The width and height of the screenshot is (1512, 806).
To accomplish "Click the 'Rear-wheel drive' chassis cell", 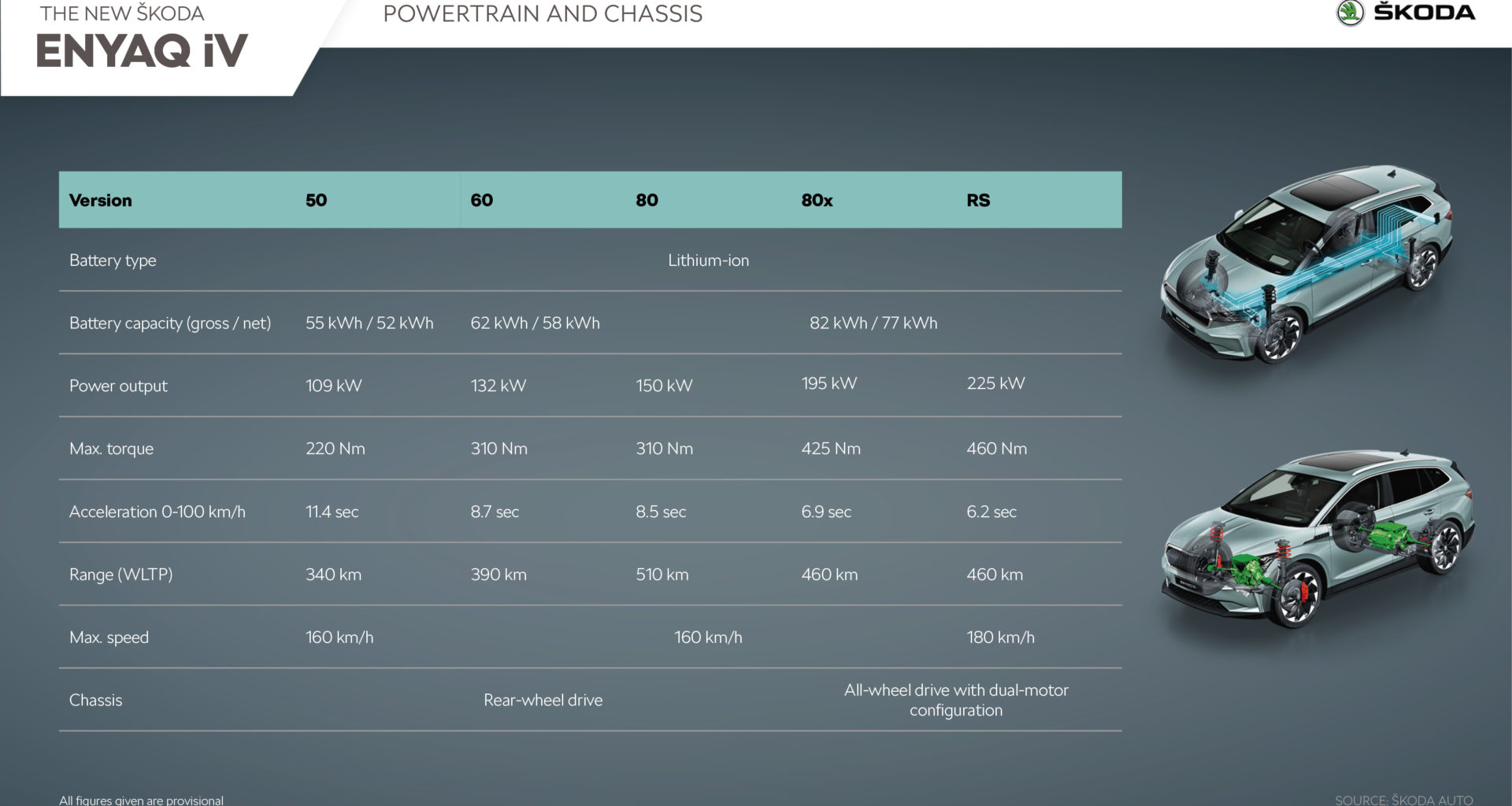I will pyautogui.click(x=543, y=700).
